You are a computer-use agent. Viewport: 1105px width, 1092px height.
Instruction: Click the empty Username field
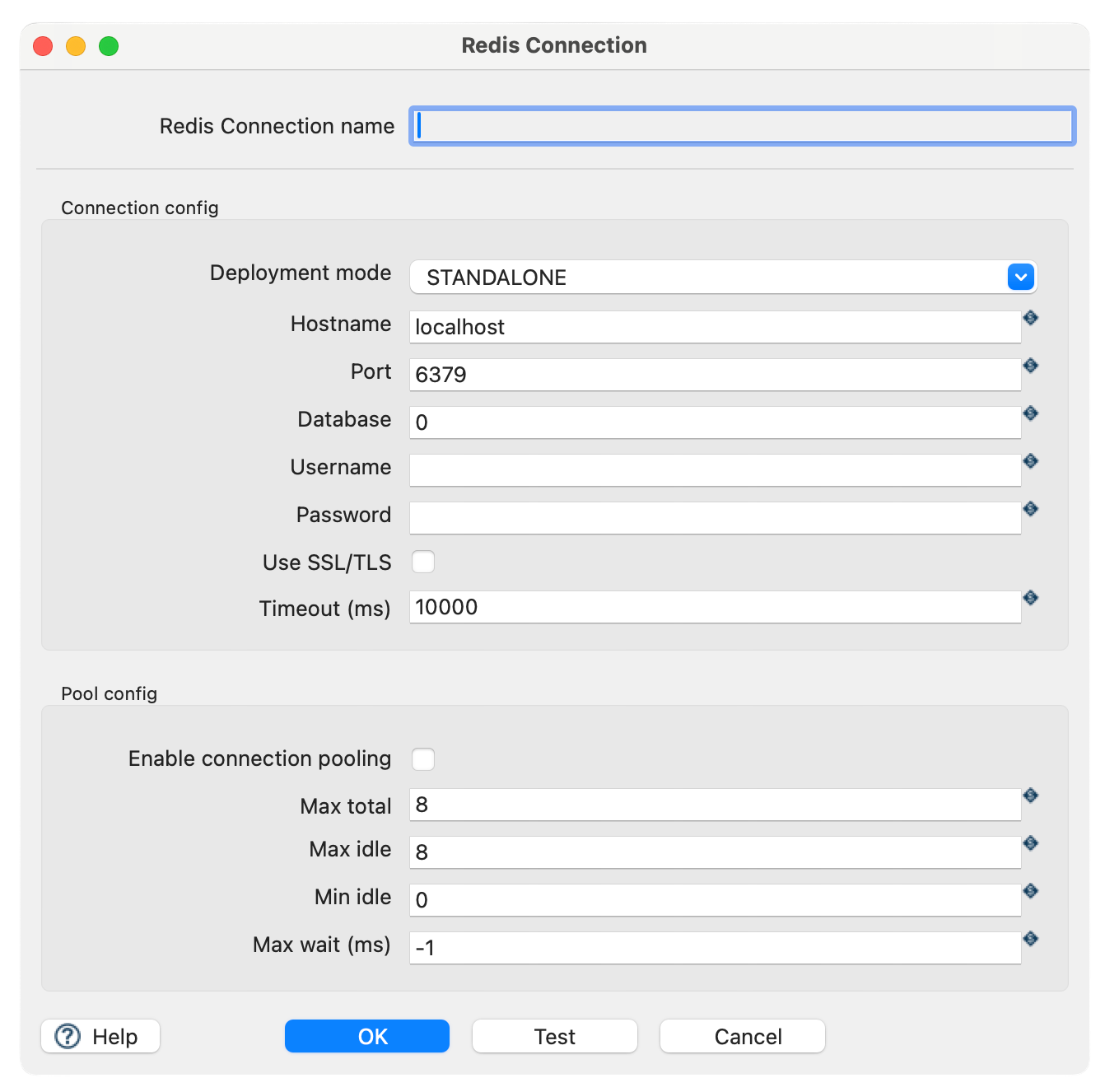click(x=716, y=470)
